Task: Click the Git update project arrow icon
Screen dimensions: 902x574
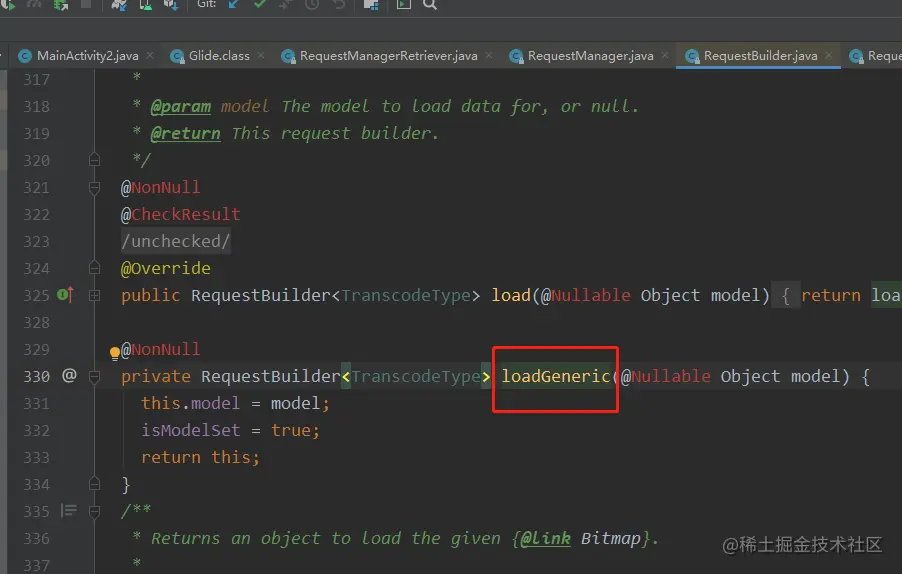Action: tap(234, 4)
